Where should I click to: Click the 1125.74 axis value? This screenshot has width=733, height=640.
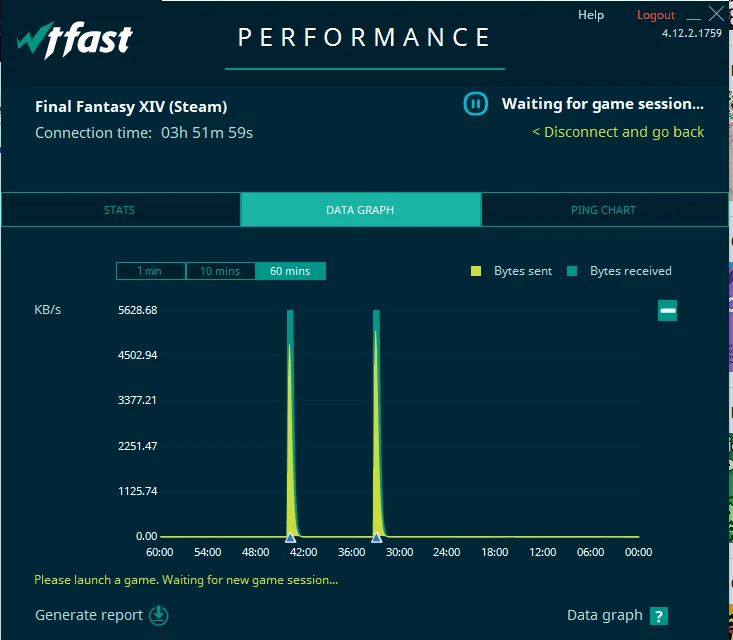click(137, 491)
